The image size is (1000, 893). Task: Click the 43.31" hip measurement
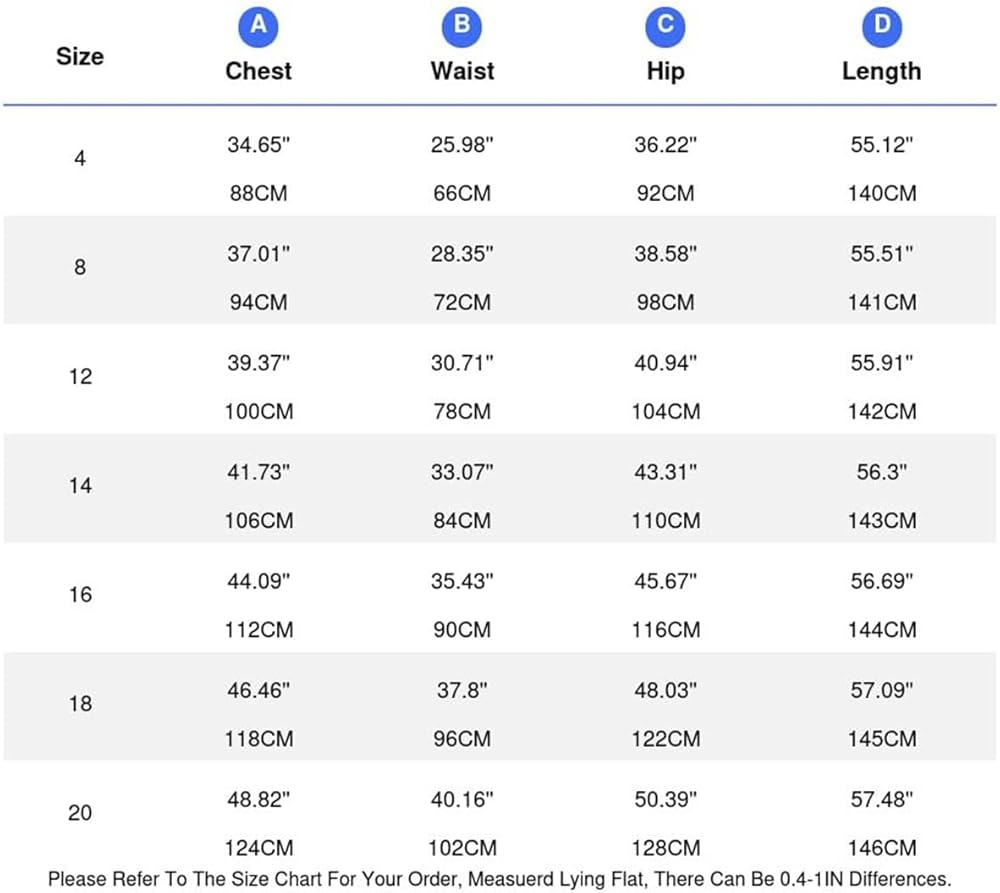pos(665,472)
